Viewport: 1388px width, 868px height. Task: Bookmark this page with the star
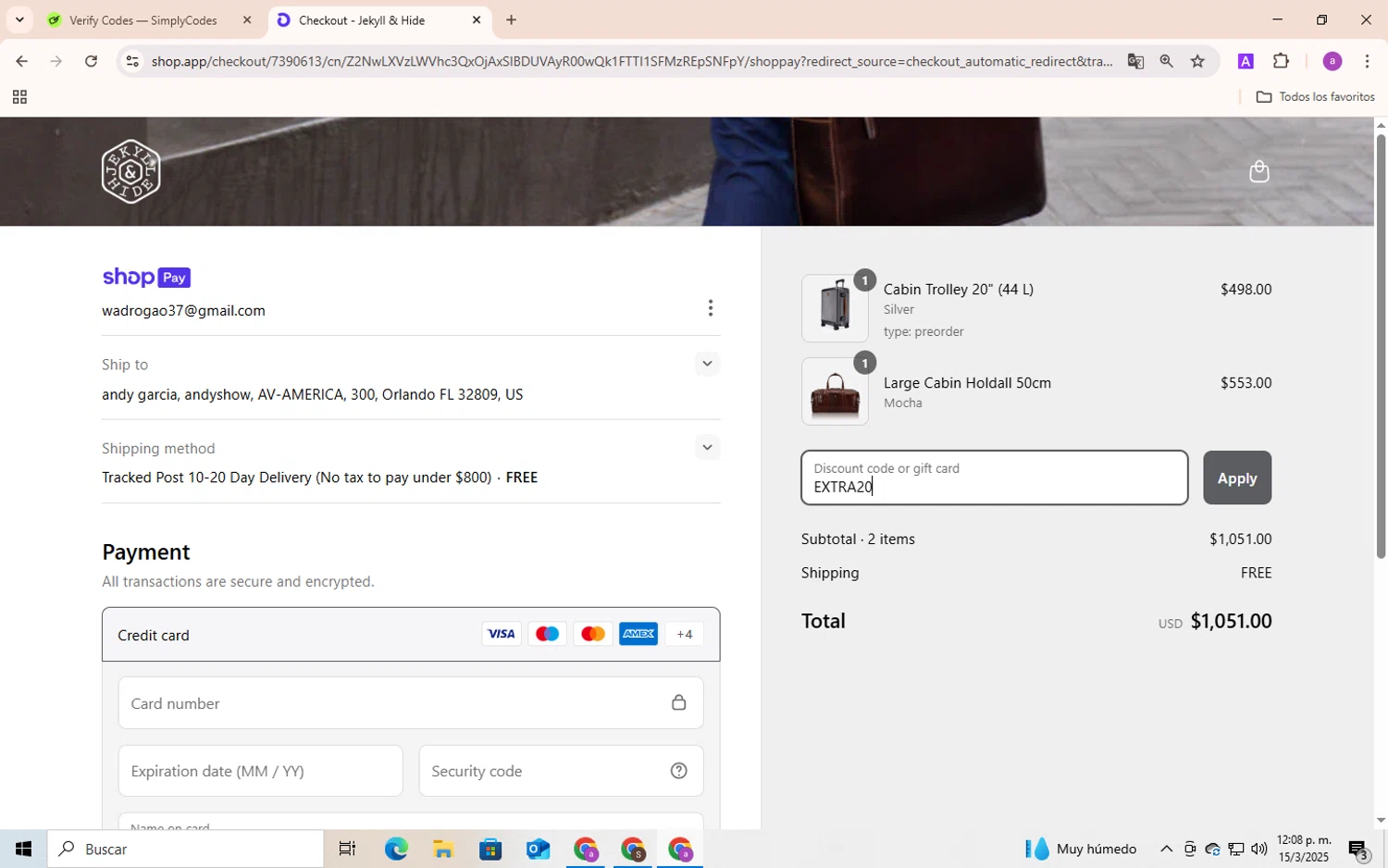click(x=1197, y=61)
